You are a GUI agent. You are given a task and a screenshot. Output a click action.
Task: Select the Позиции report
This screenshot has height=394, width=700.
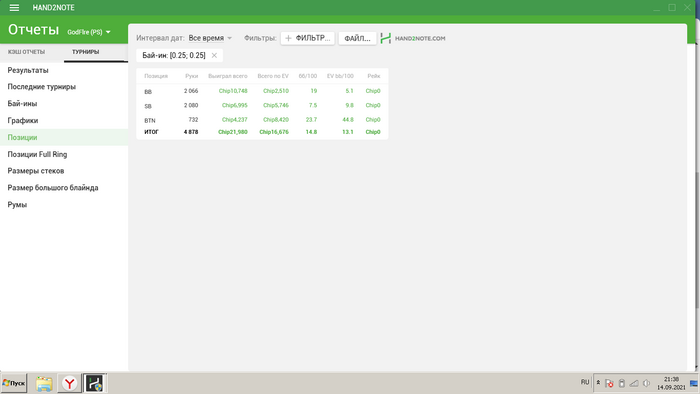tap(64, 137)
